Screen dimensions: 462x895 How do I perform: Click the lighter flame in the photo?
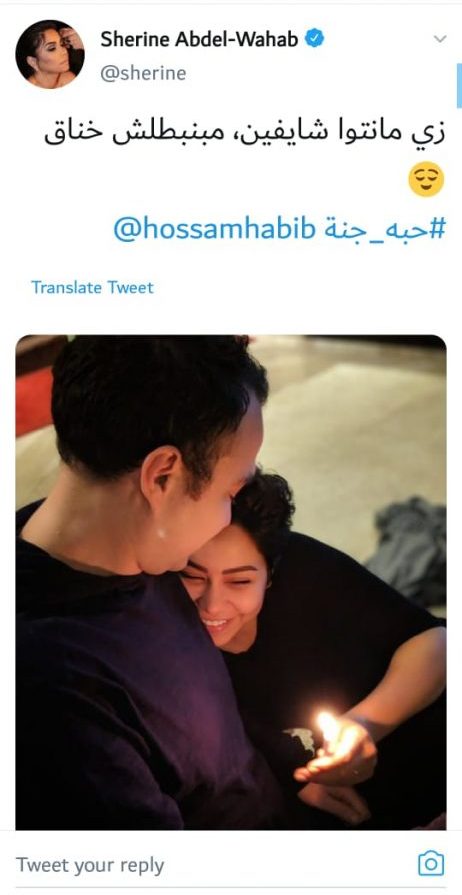tap(328, 726)
